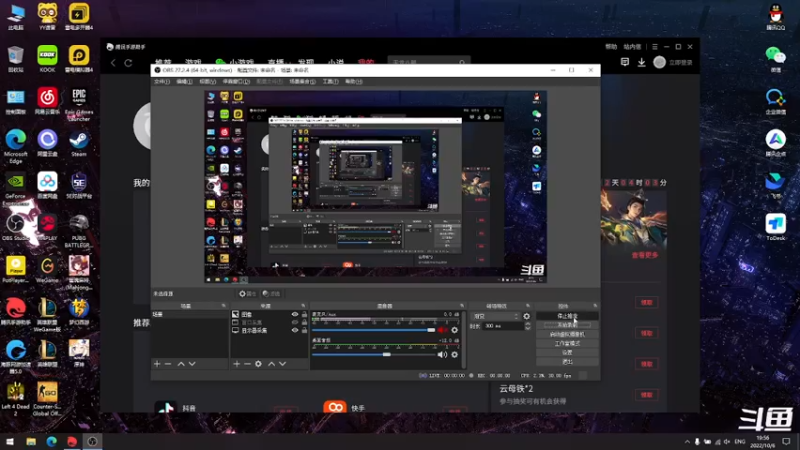Open hamburger menu in Tencent assistant title bar
Screen dimensions: 800x450
click(x=655, y=47)
